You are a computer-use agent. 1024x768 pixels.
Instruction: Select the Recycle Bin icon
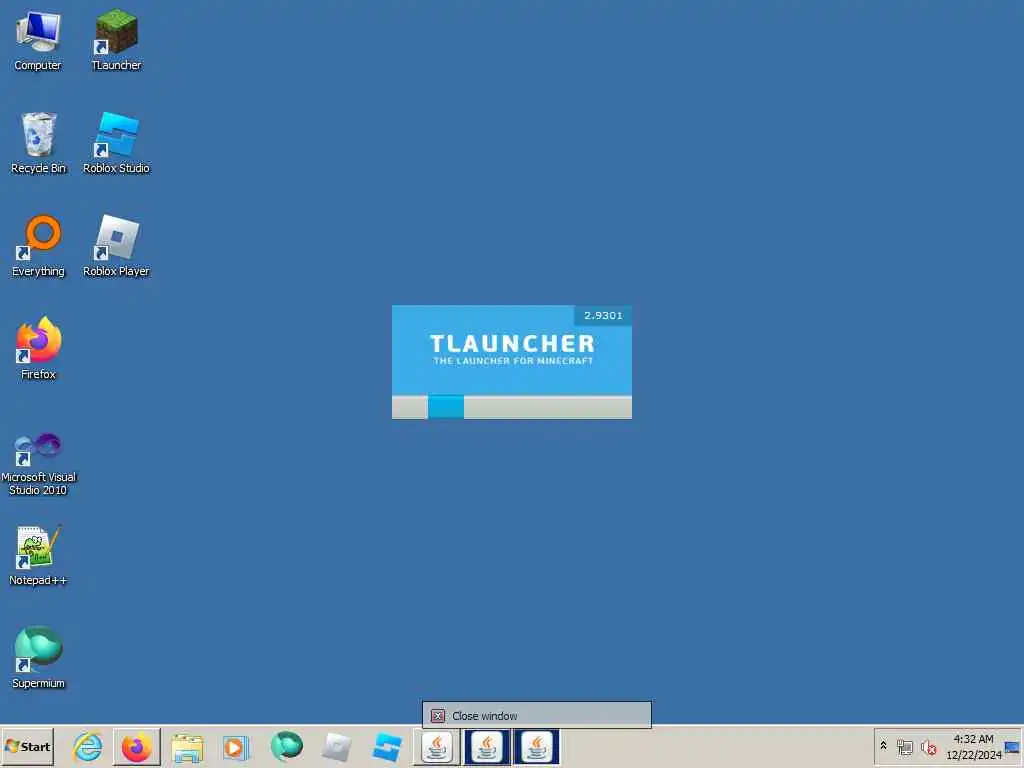pyautogui.click(x=38, y=143)
